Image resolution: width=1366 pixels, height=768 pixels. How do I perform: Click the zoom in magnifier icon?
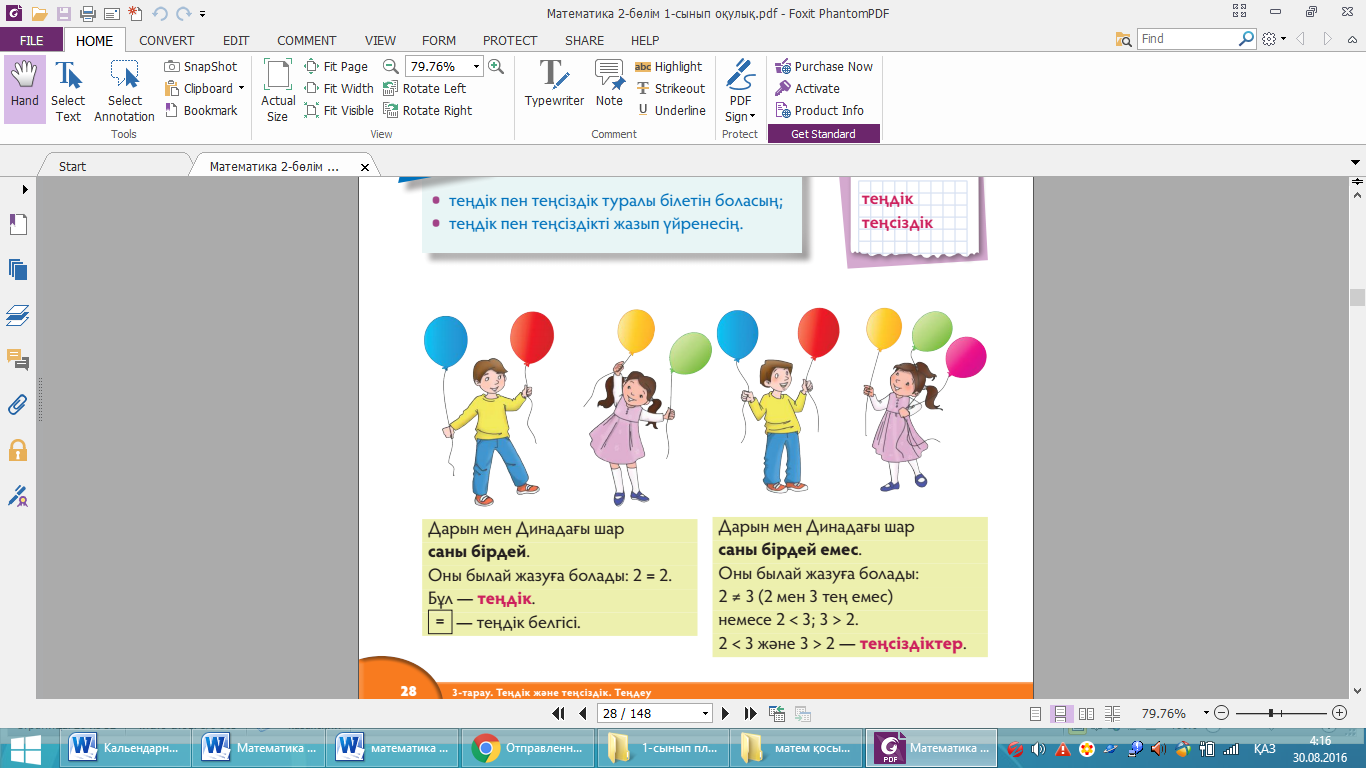click(x=496, y=66)
